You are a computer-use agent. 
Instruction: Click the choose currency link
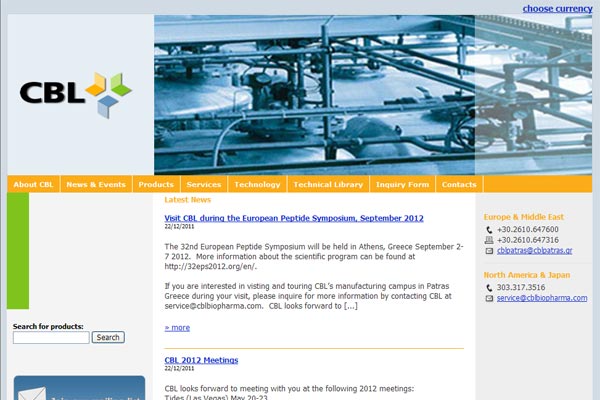(558, 8)
